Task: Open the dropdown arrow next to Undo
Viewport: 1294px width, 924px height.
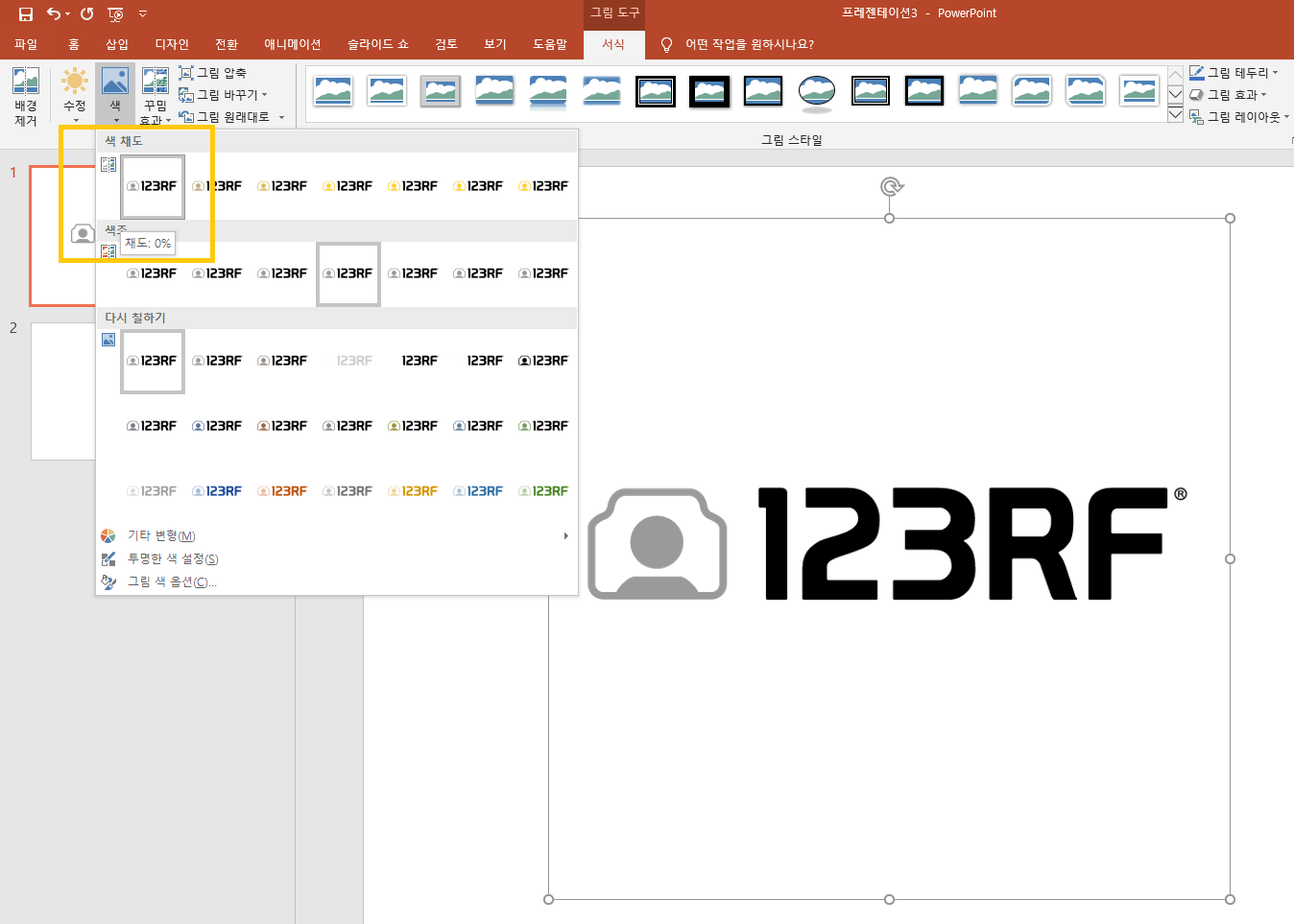Action: pyautogui.click(x=68, y=13)
